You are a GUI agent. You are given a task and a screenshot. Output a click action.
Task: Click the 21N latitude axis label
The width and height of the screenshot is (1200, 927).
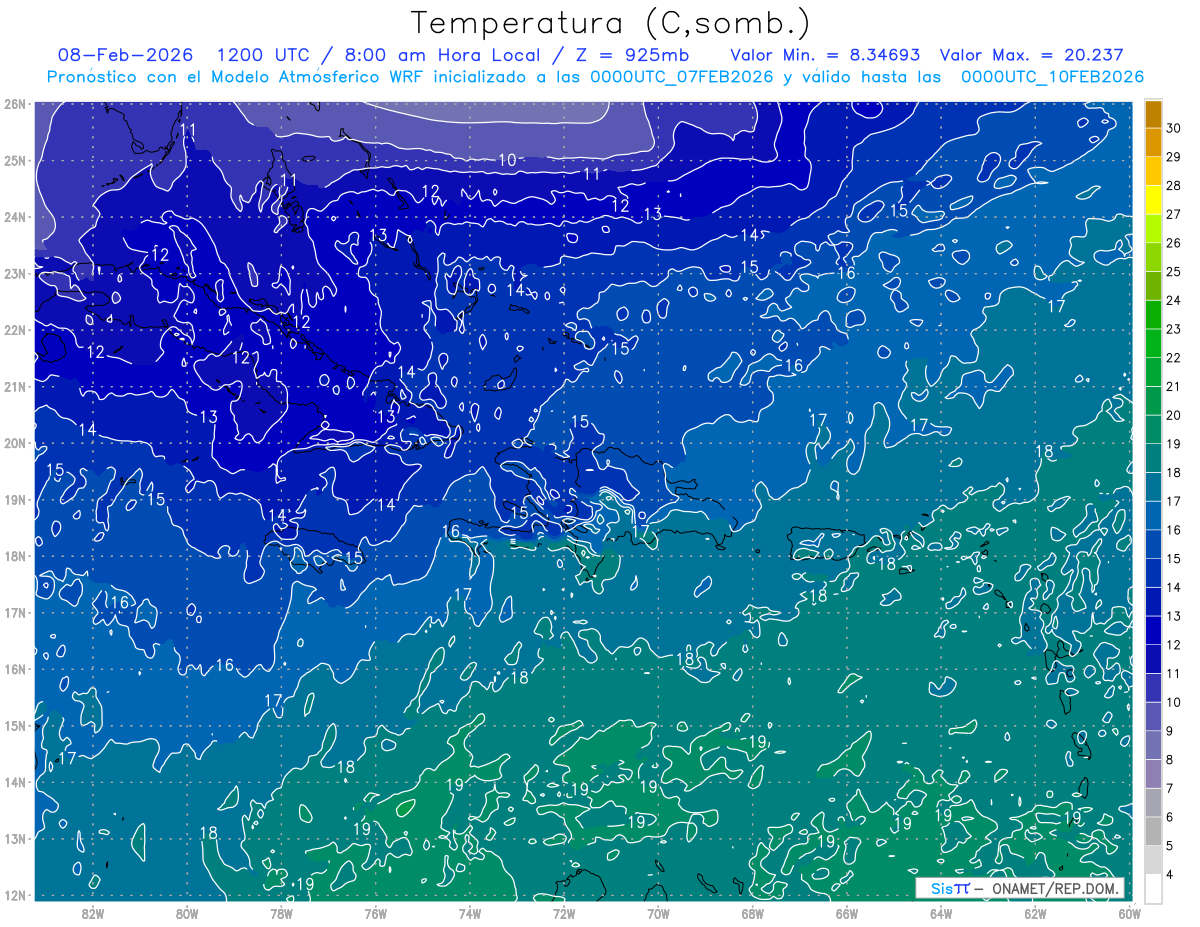[x=15, y=387]
